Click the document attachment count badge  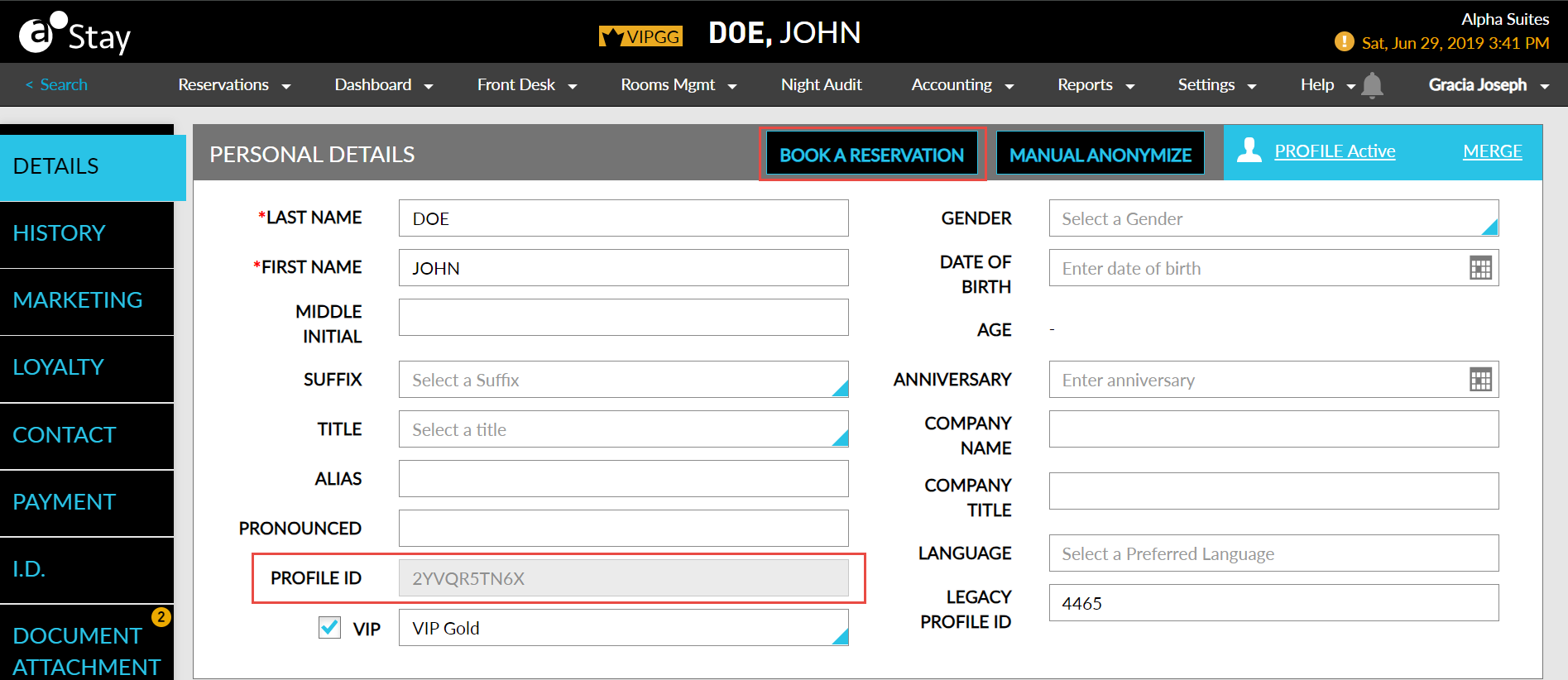coord(161,617)
